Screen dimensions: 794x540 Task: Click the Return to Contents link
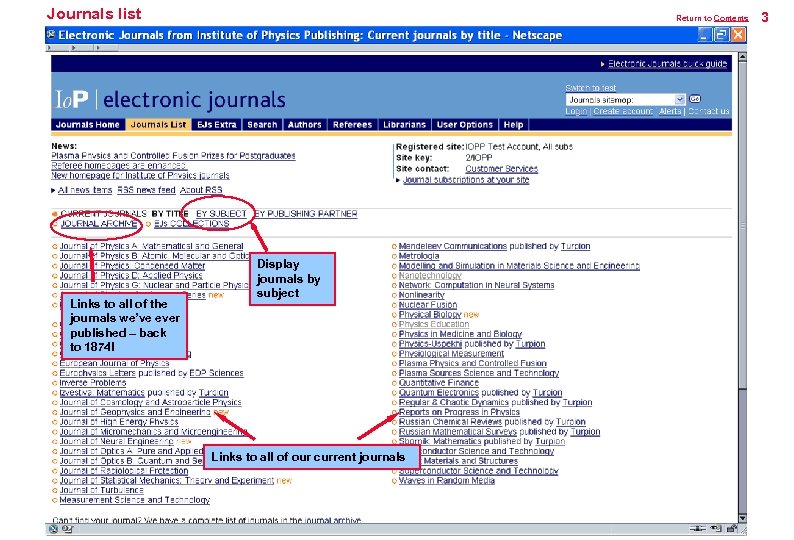731,18
